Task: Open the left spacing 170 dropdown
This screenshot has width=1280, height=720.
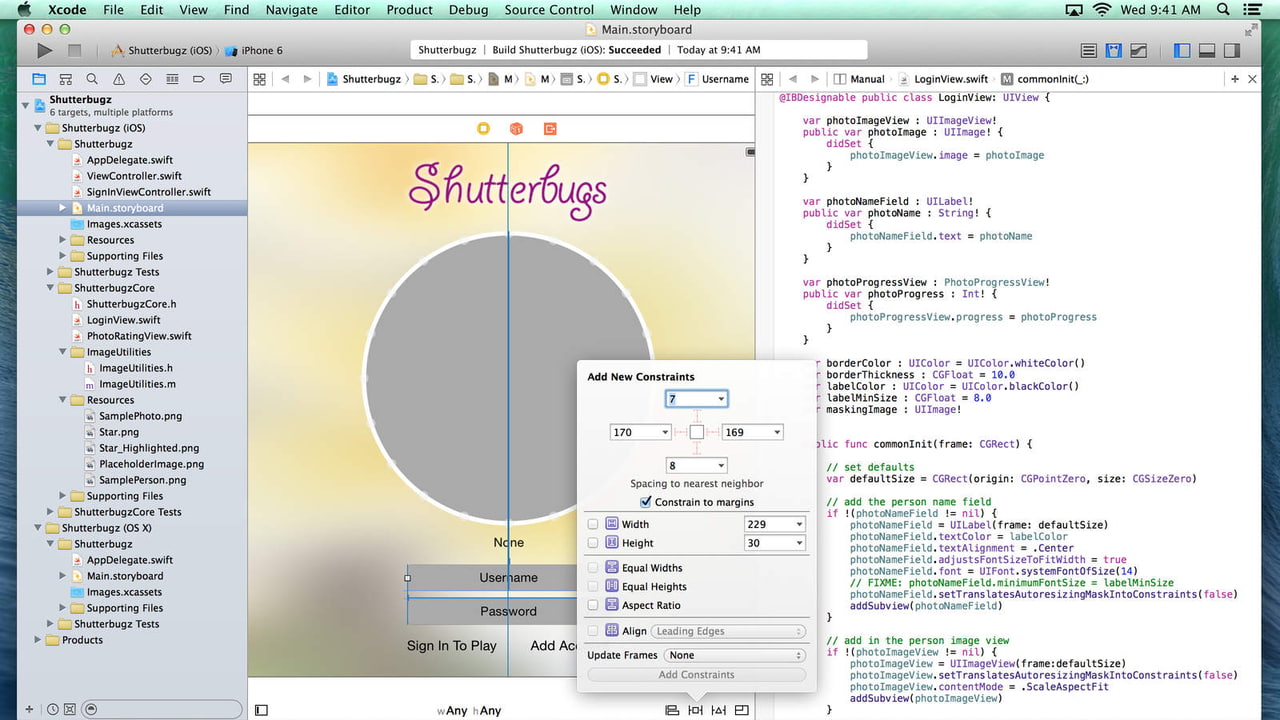Action: (x=664, y=433)
